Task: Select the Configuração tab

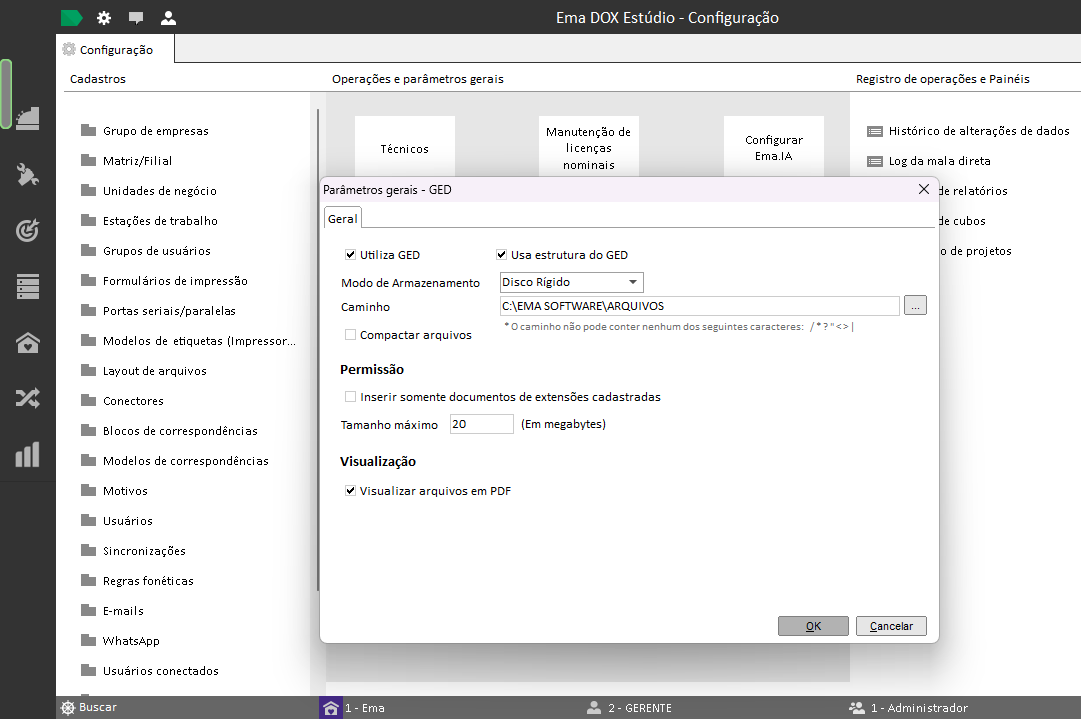Action: click(x=116, y=50)
